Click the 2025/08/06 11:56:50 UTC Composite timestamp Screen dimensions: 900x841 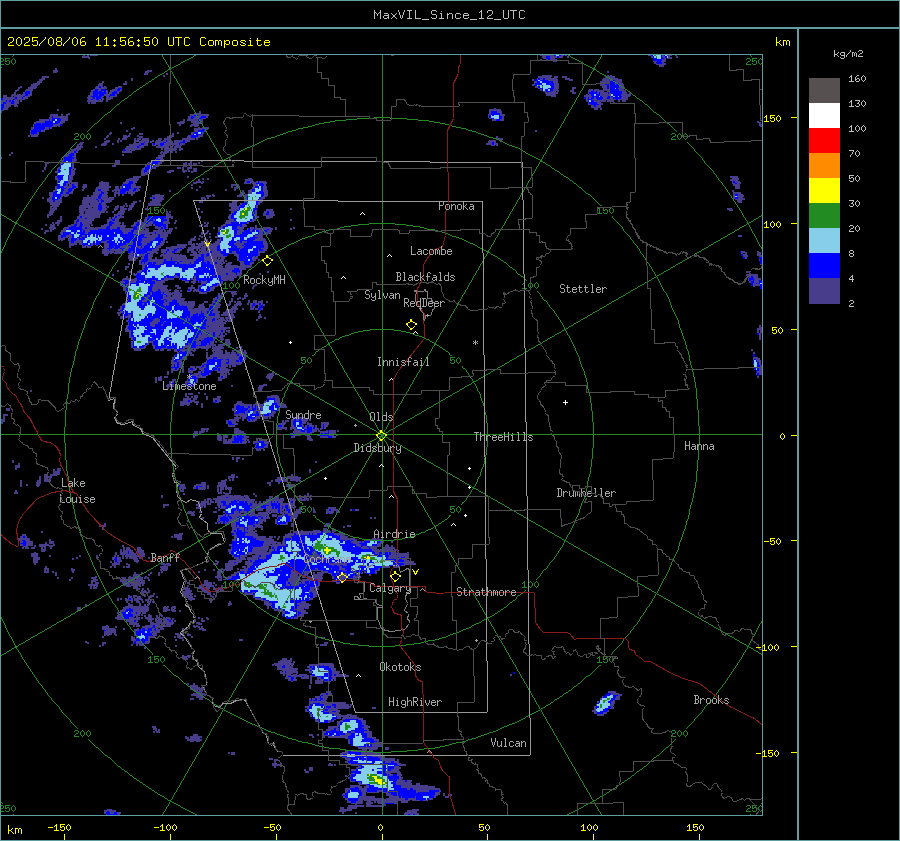click(138, 42)
